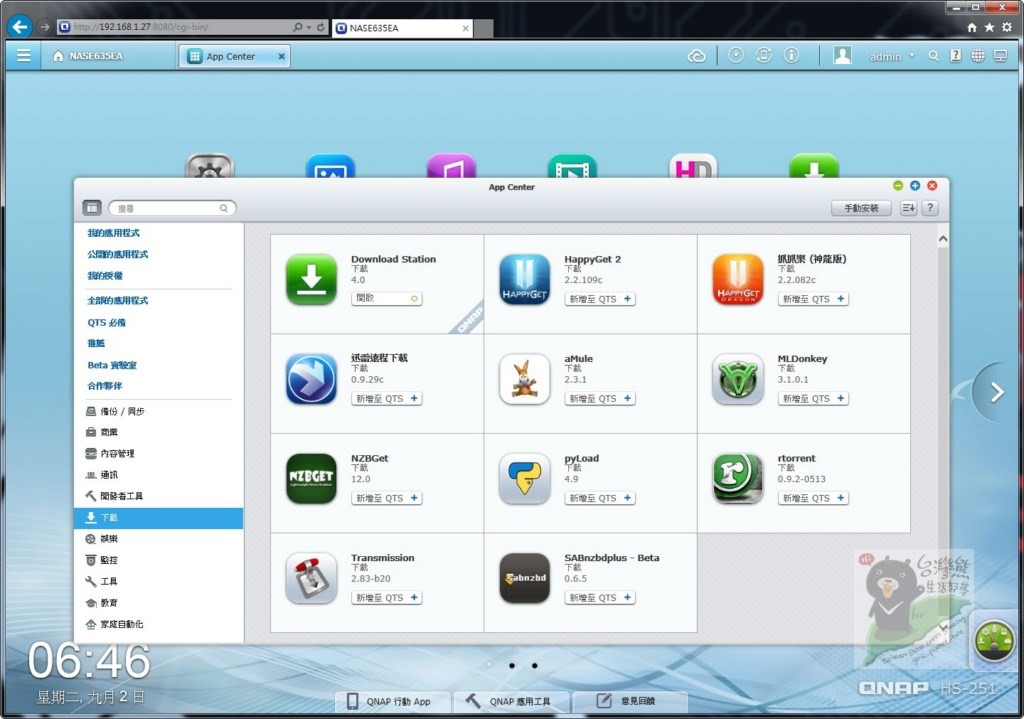Image resolution: width=1024 pixels, height=719 pixels.
Task: Open the App Center help button
Action: pyautogui.click(x=930, y=208)
